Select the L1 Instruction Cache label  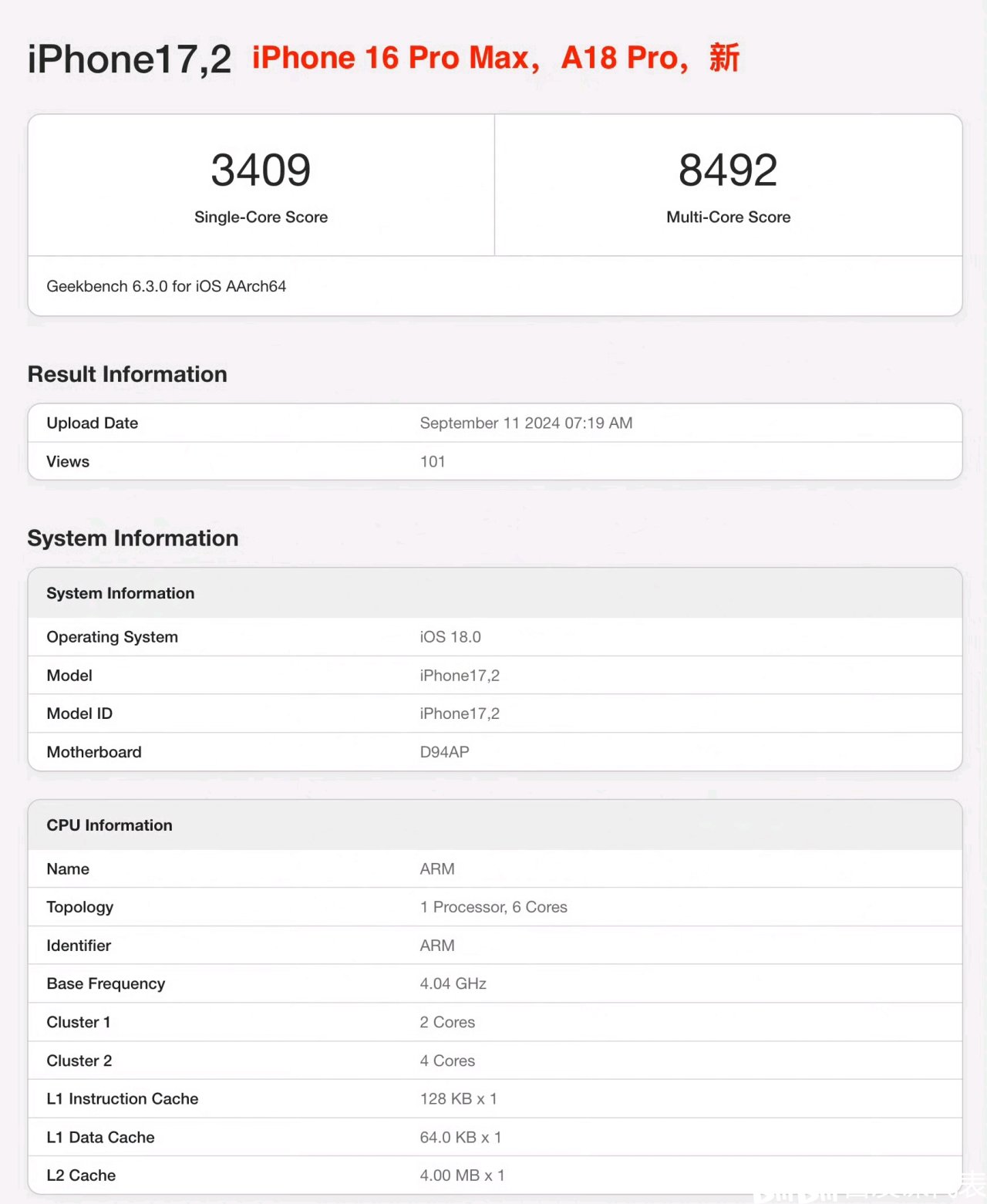point(123,1099)
